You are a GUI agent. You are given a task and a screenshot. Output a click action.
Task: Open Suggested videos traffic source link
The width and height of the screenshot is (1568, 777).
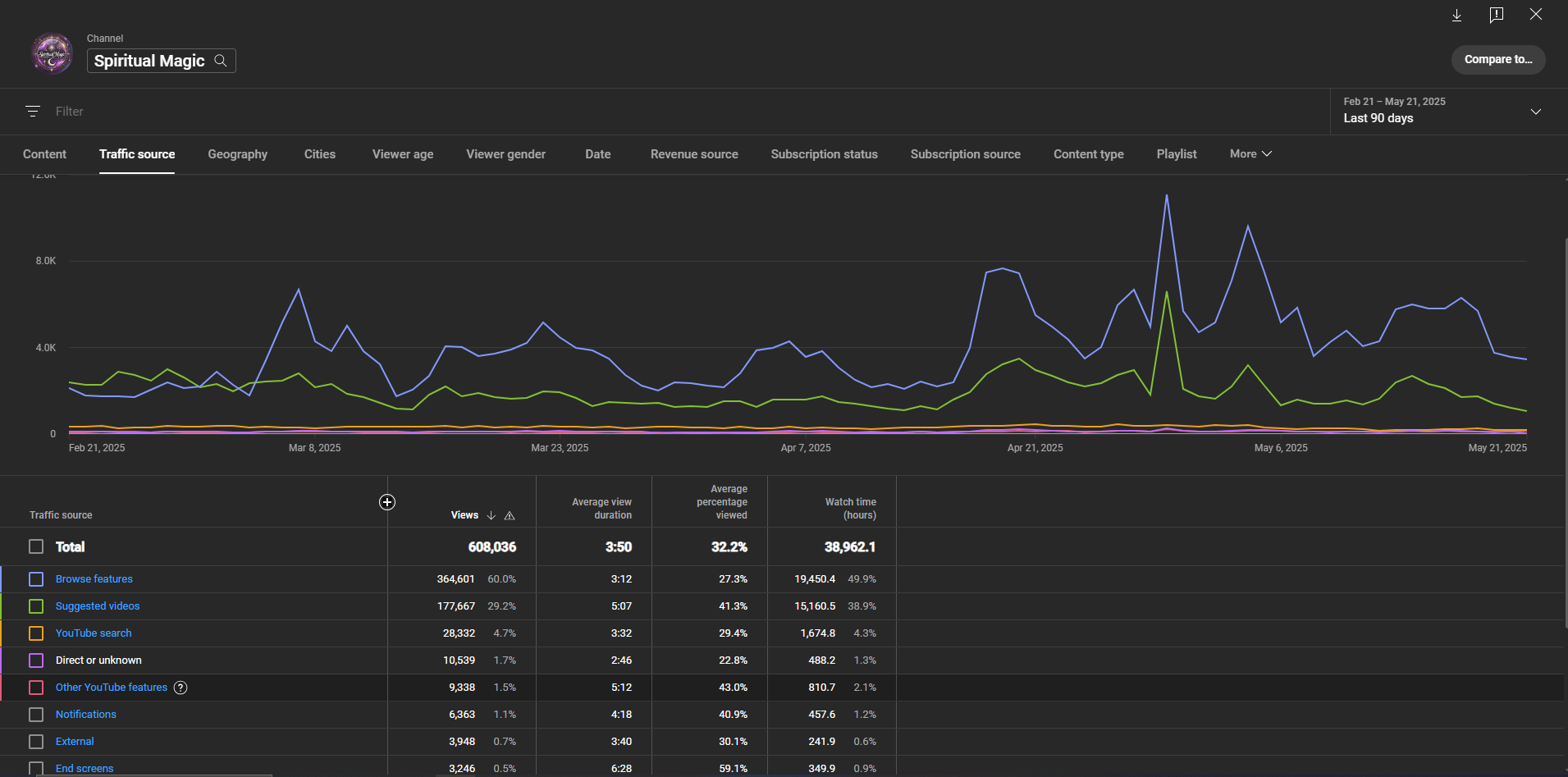click(98, 606)
